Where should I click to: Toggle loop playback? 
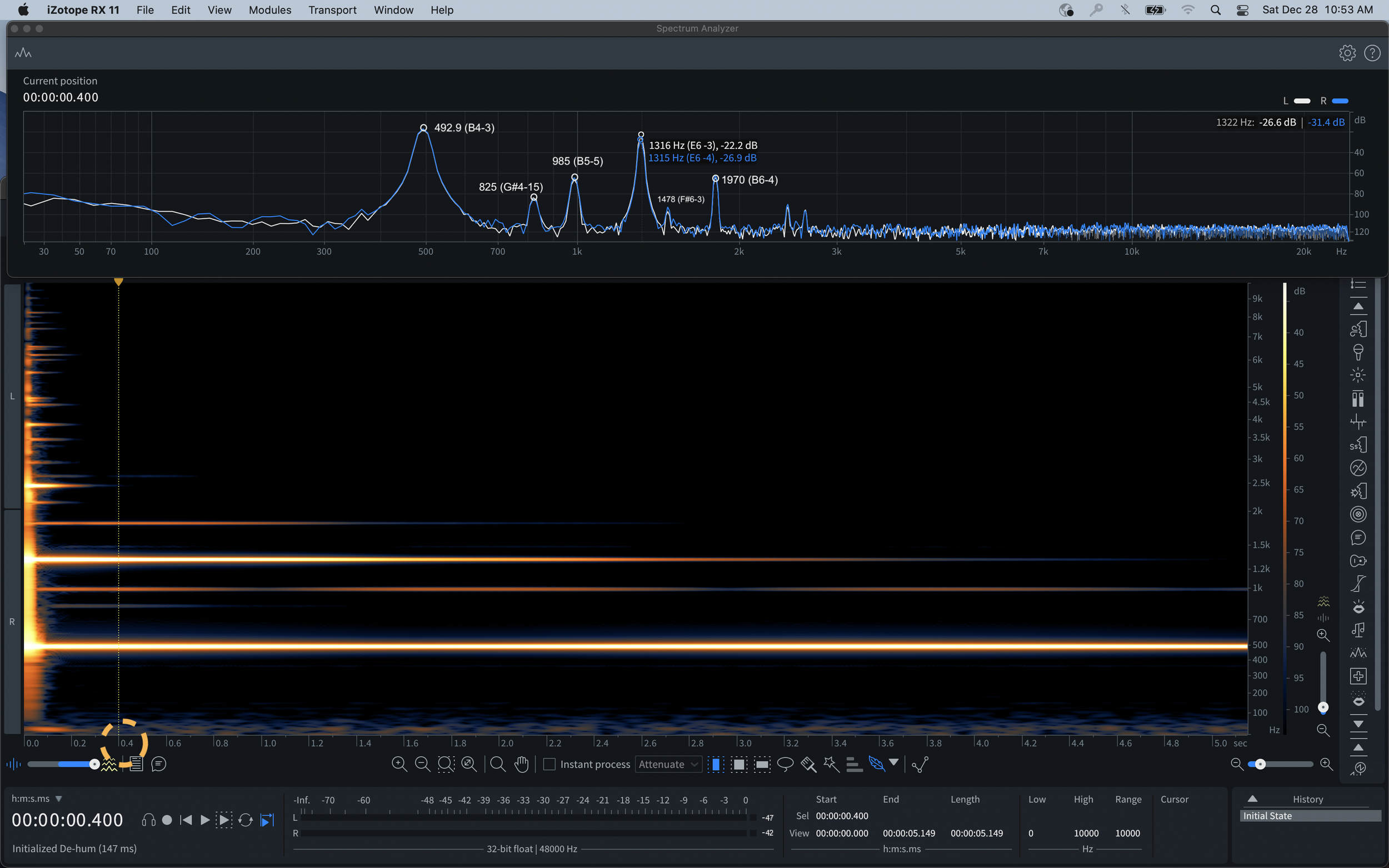pos(245,820)
